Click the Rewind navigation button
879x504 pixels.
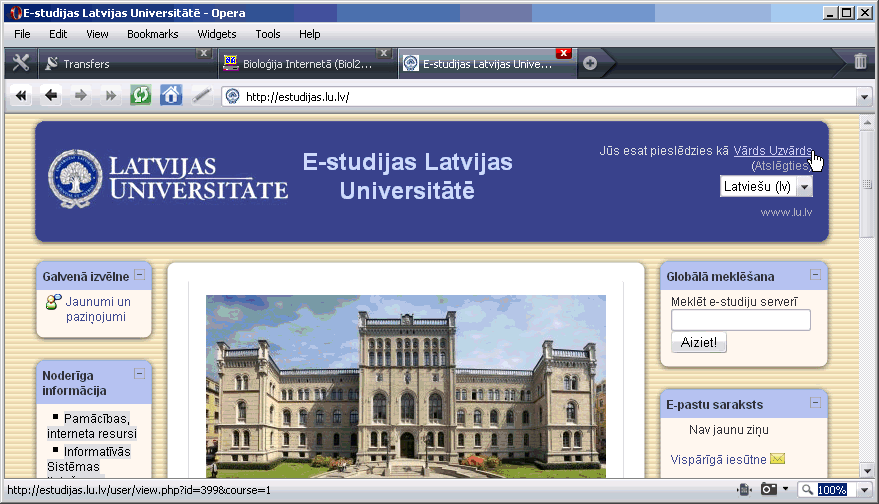coord(21,96)
